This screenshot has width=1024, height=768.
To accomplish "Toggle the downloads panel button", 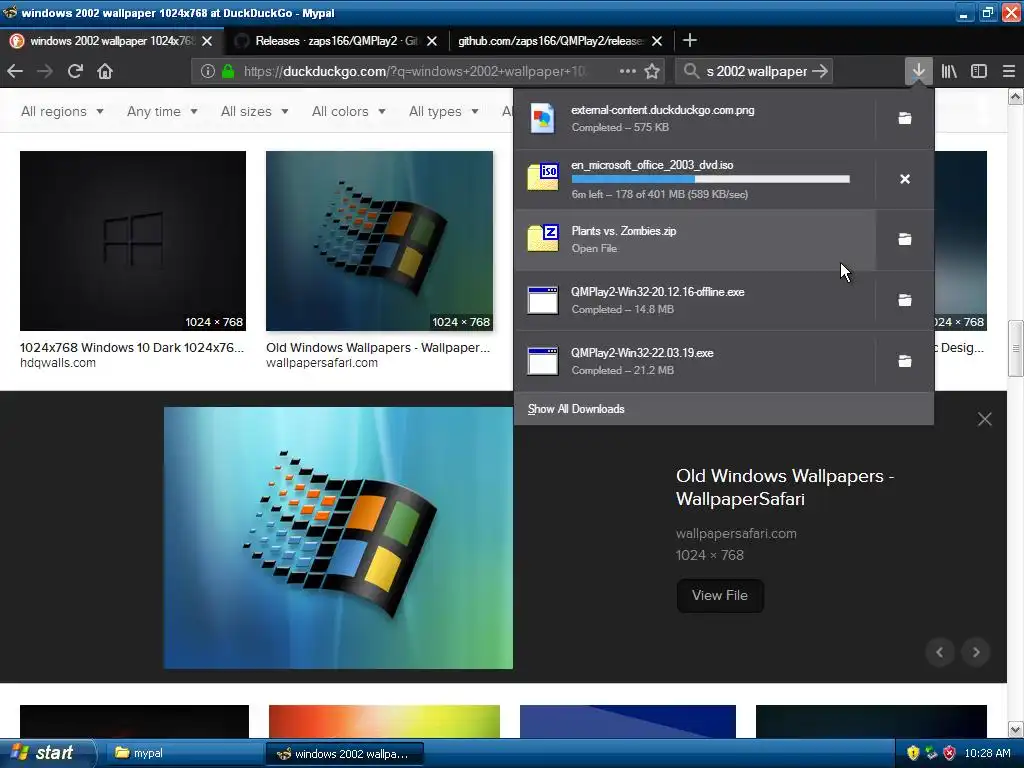I will [918, 71].
